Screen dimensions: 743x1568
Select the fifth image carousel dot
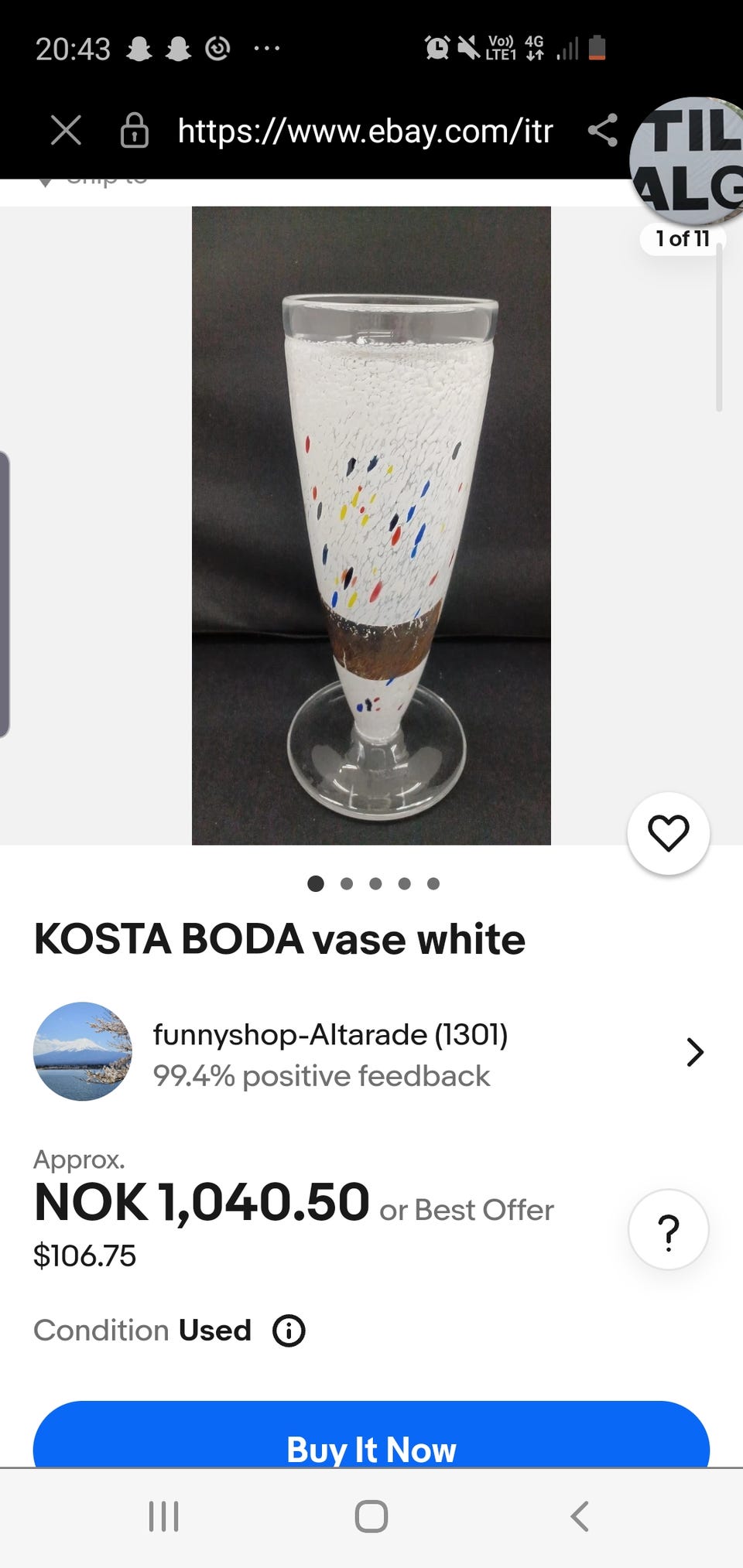tap(433, 883)
